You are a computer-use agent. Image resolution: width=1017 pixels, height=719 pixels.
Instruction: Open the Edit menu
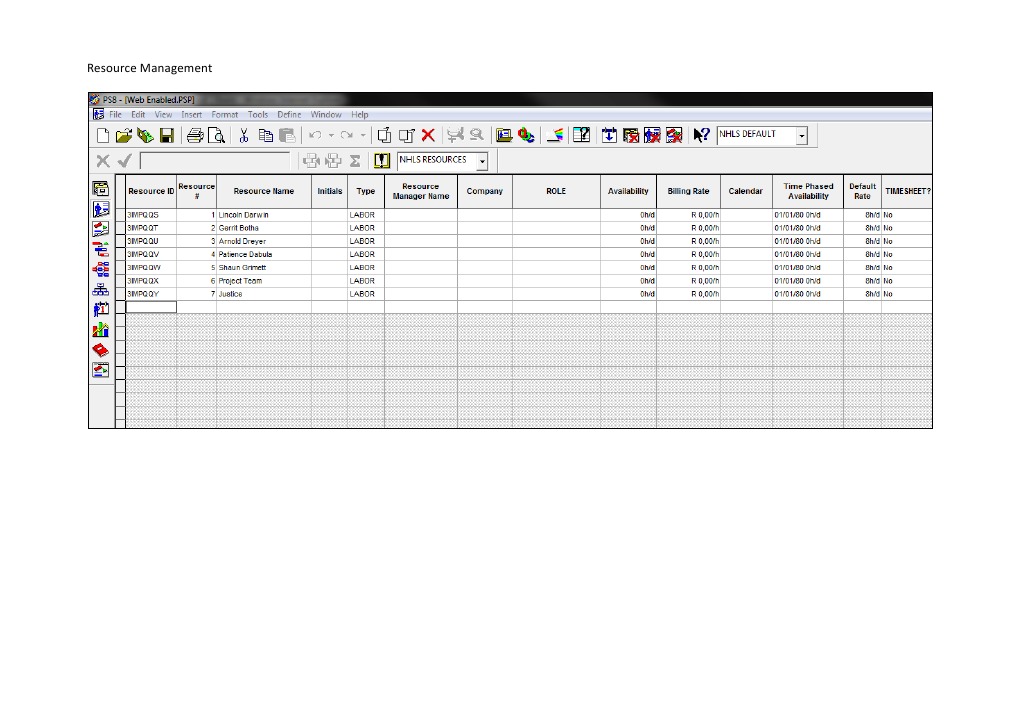tap(138, 115)
